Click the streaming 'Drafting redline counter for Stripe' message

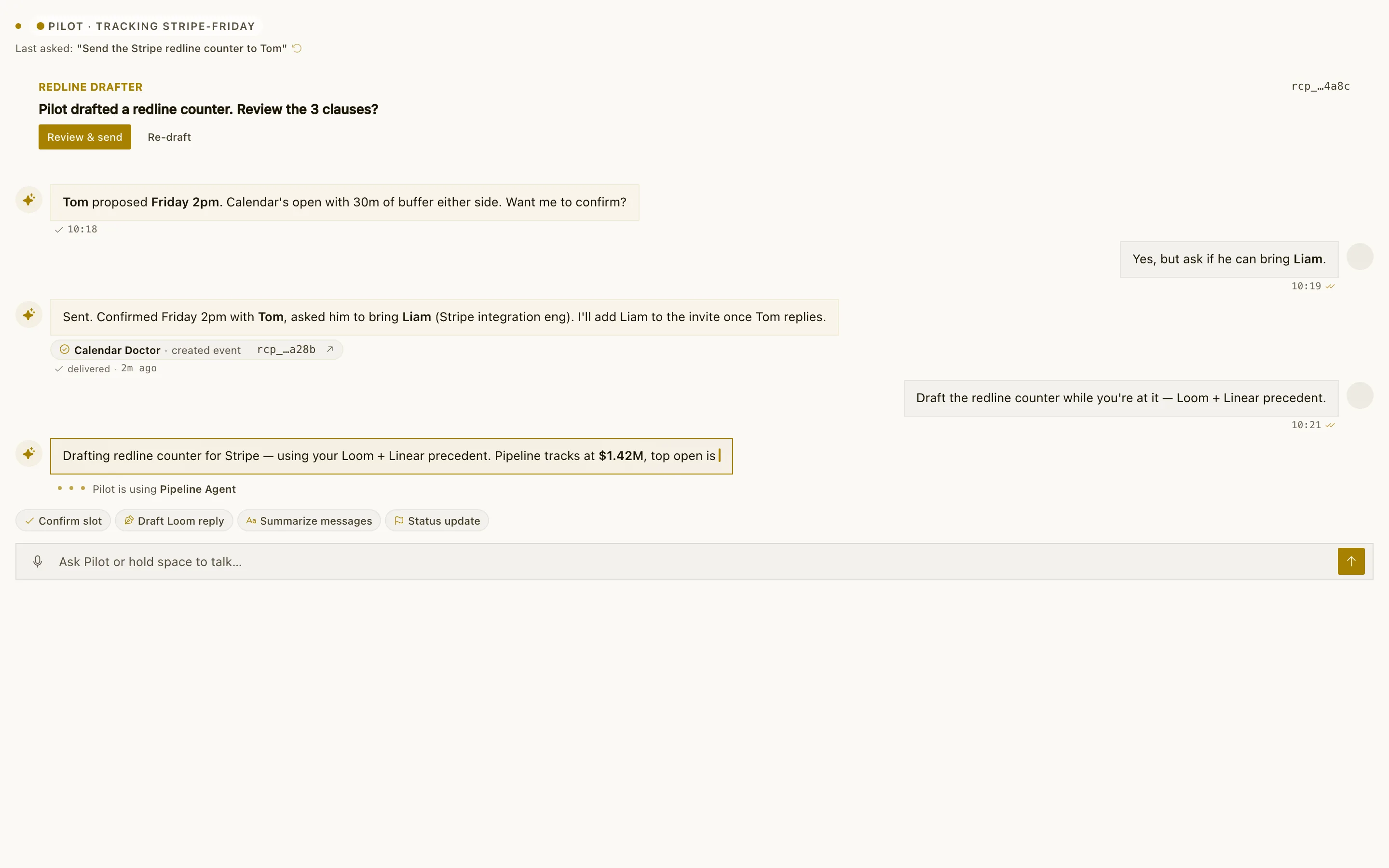(392, 456)
